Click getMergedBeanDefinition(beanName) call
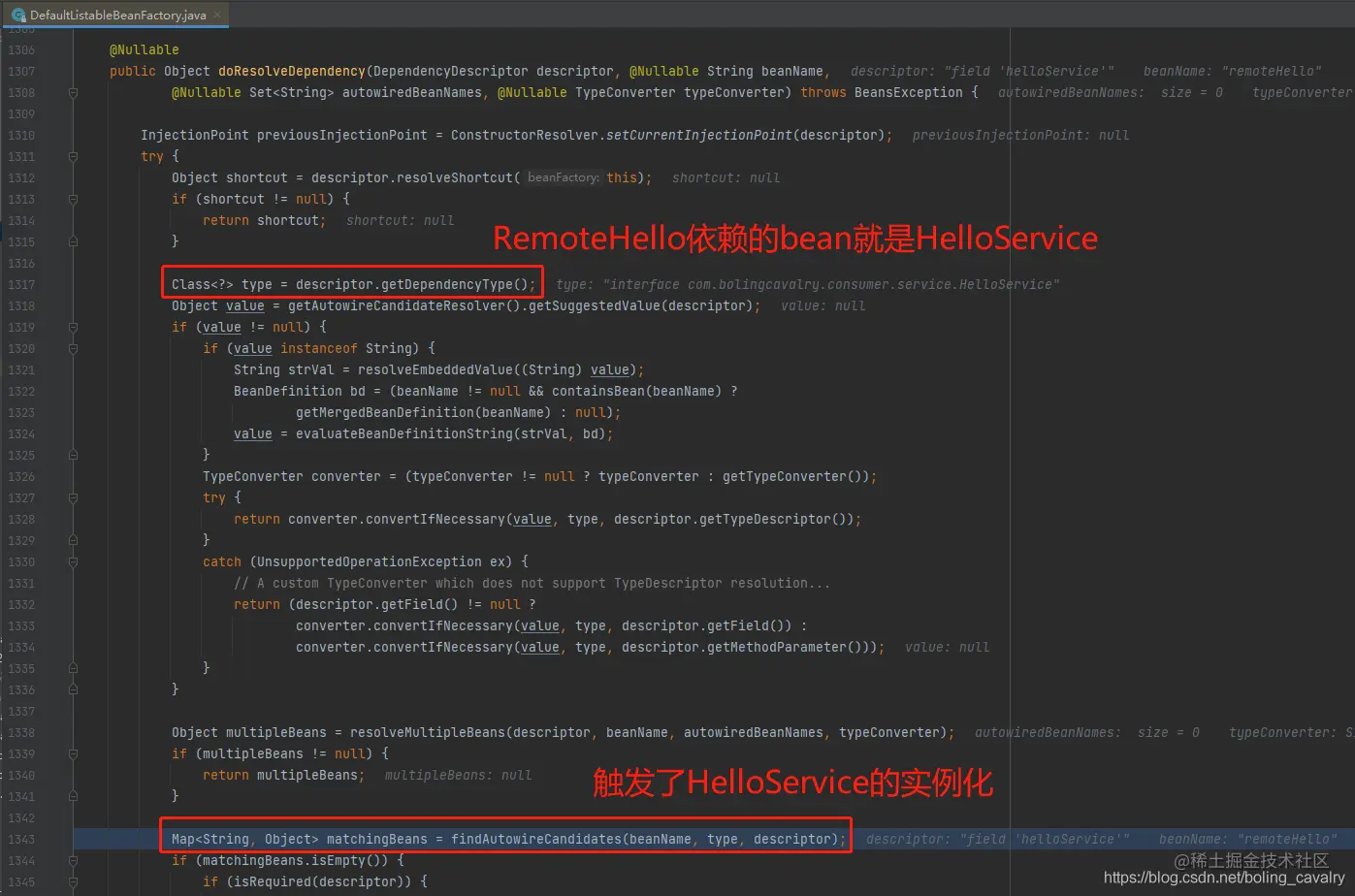The width and height of the screenshot is (1355, 896). [424, 413]
